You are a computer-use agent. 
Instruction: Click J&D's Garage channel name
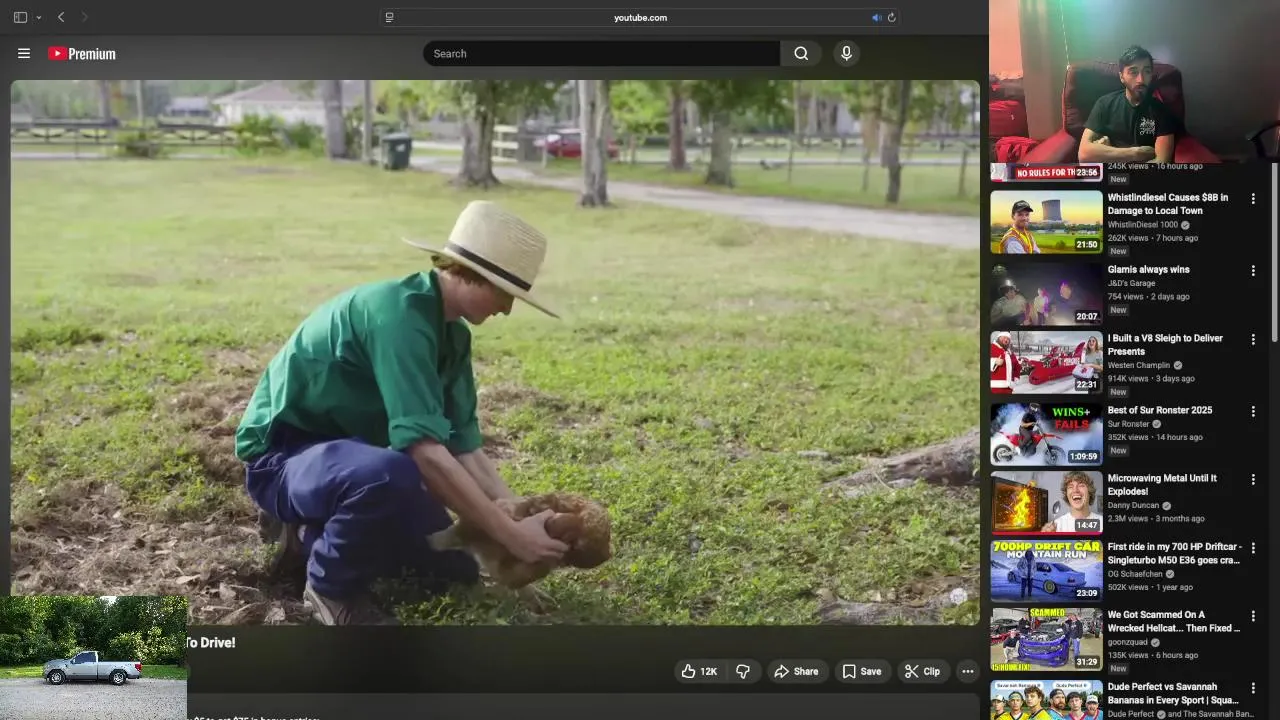pyautogui.click(x=1131, y=283)
